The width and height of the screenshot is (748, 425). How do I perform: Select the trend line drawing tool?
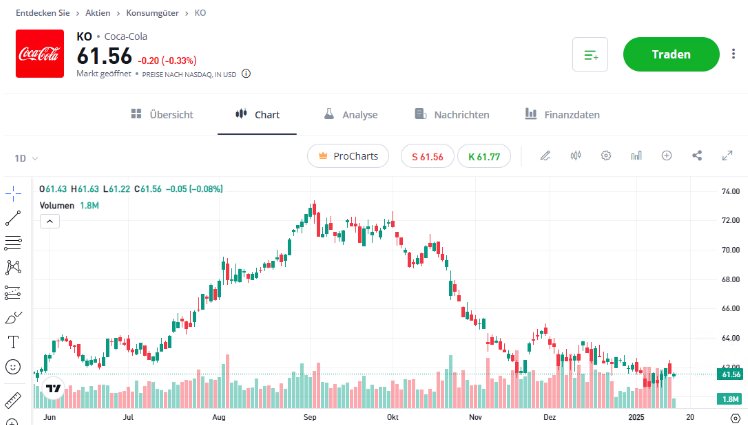pos(13,218)
